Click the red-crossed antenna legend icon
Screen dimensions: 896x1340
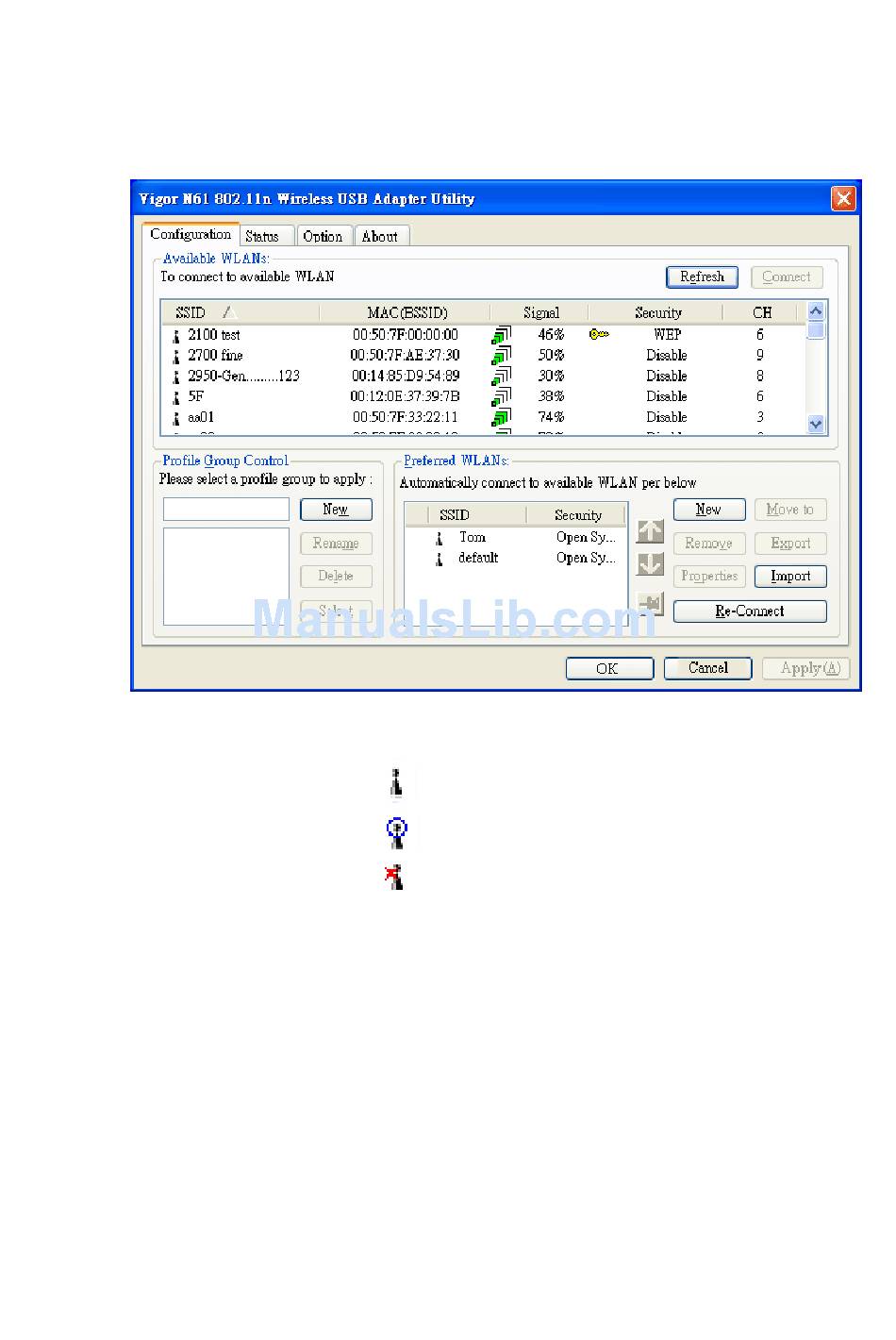(x=395, y=876)
